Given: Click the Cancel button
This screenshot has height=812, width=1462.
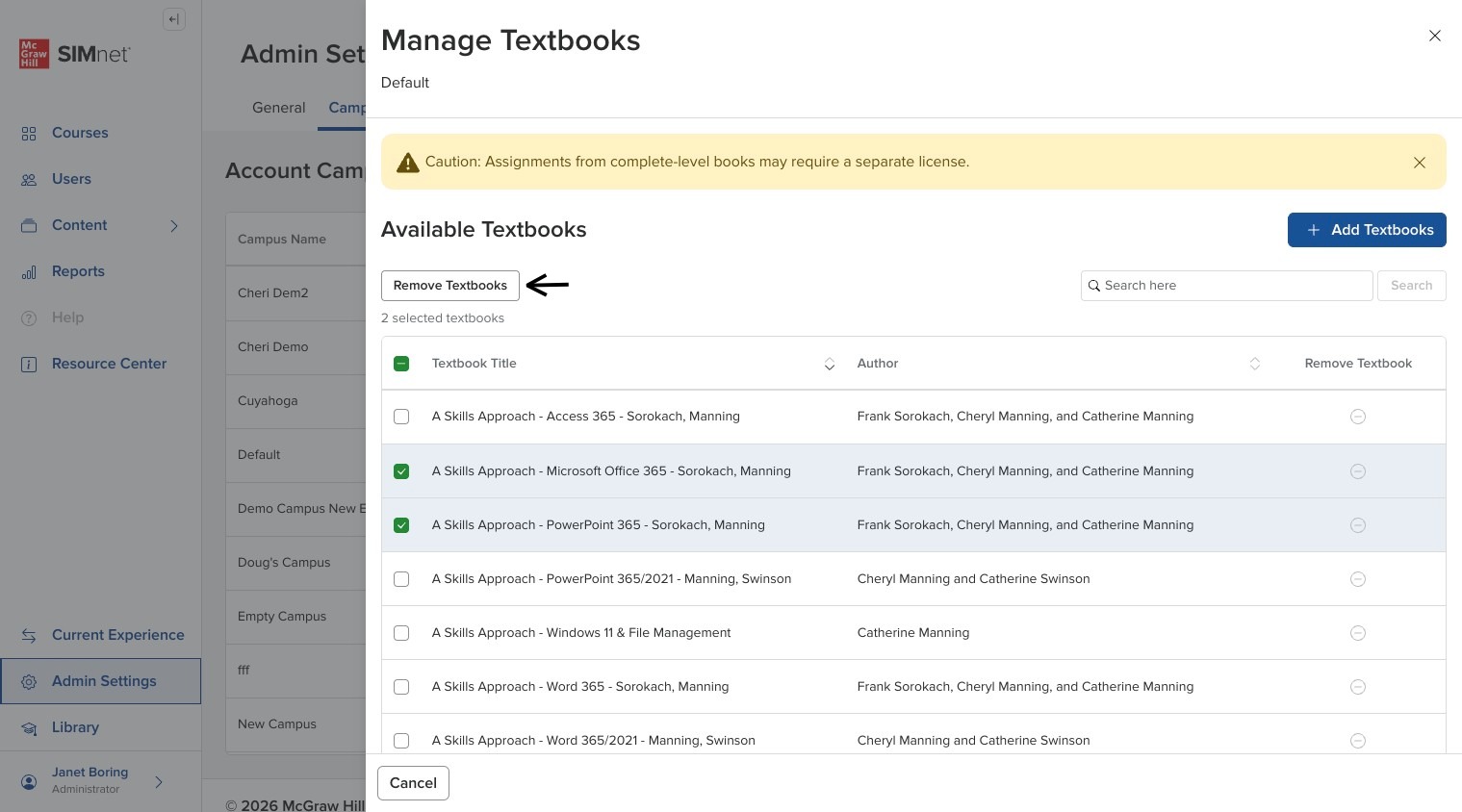Looking at the screenshot, I should tap(413, 783).
